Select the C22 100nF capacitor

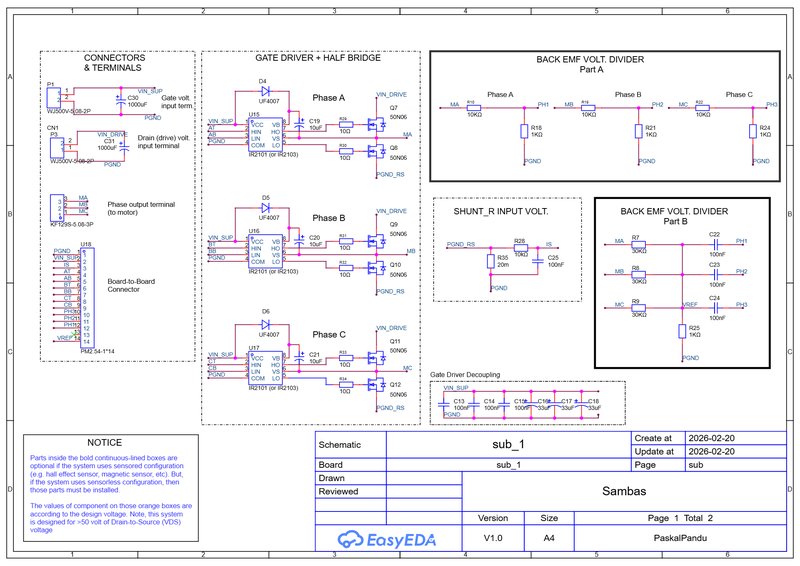(716, 244)
